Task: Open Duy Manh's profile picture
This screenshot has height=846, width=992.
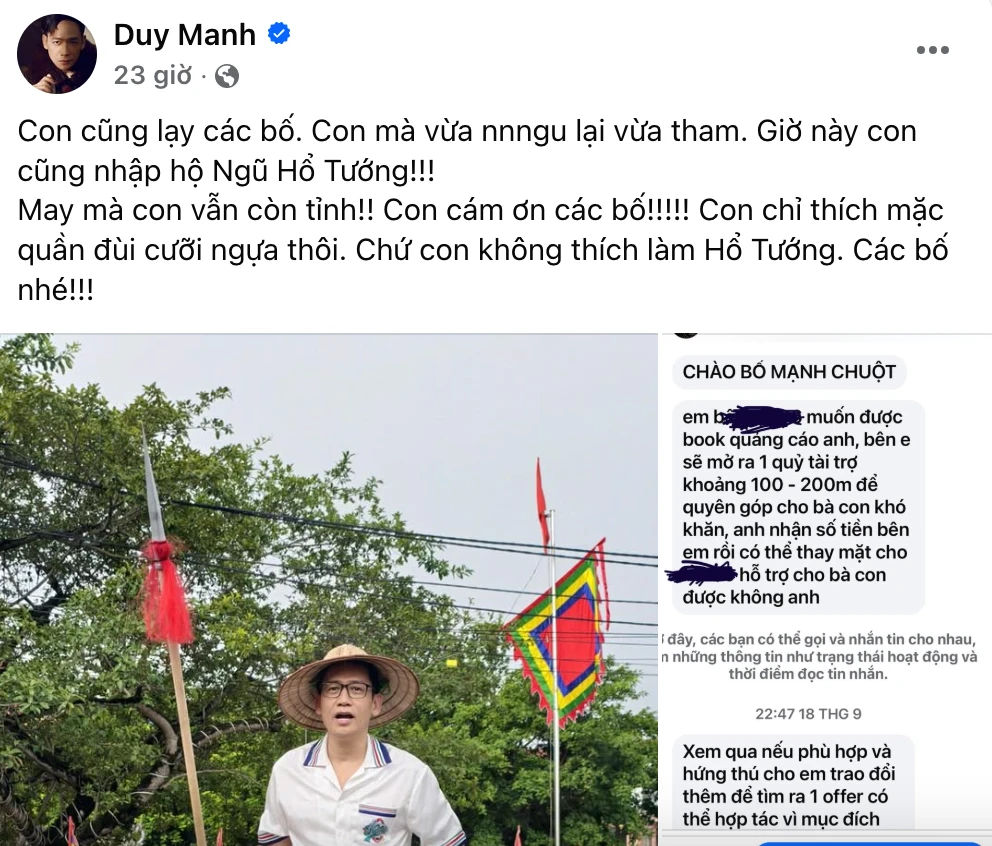Action: [57, 54]
